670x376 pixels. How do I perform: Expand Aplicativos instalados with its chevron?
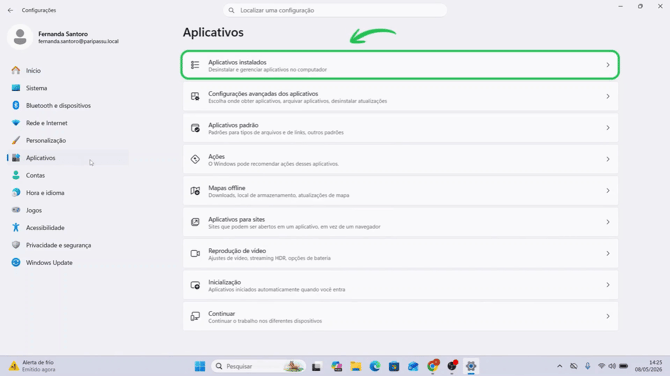(x=608, y=65)
